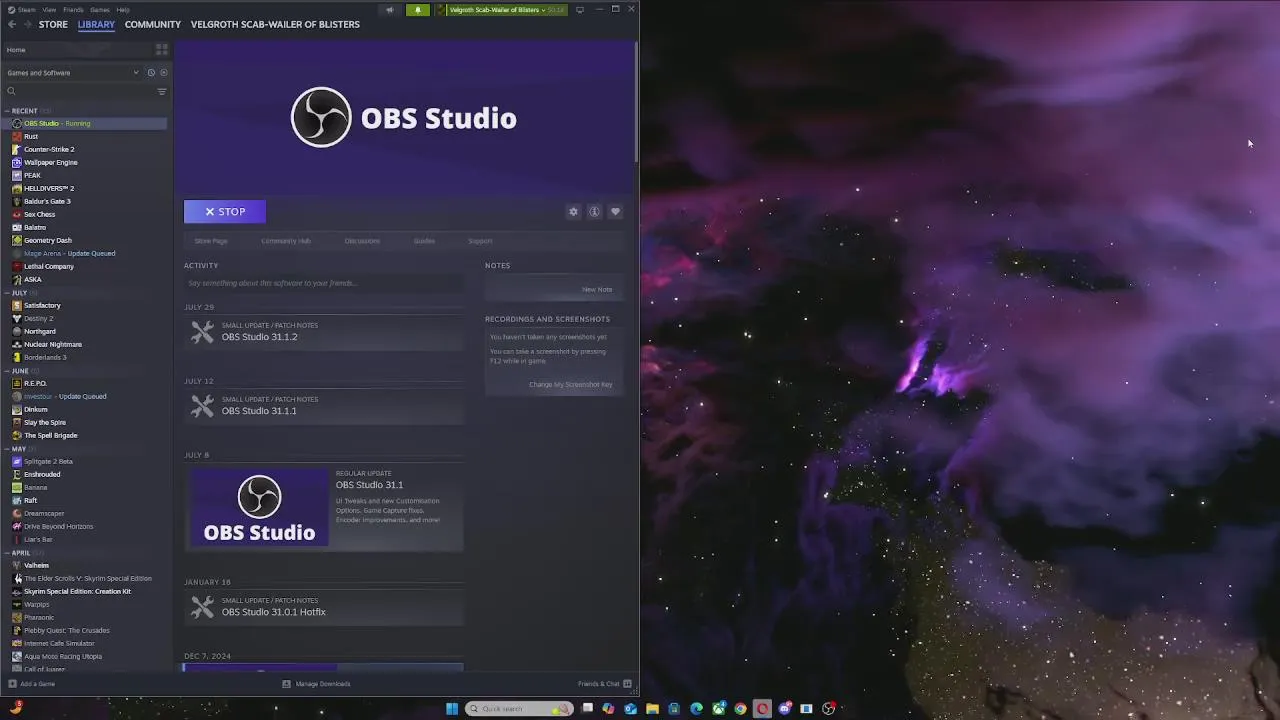The height and width of the screenshot is (720, 1280).
Task: Open OBS Studio taskbar icon
Action: [x=828, y=709]
